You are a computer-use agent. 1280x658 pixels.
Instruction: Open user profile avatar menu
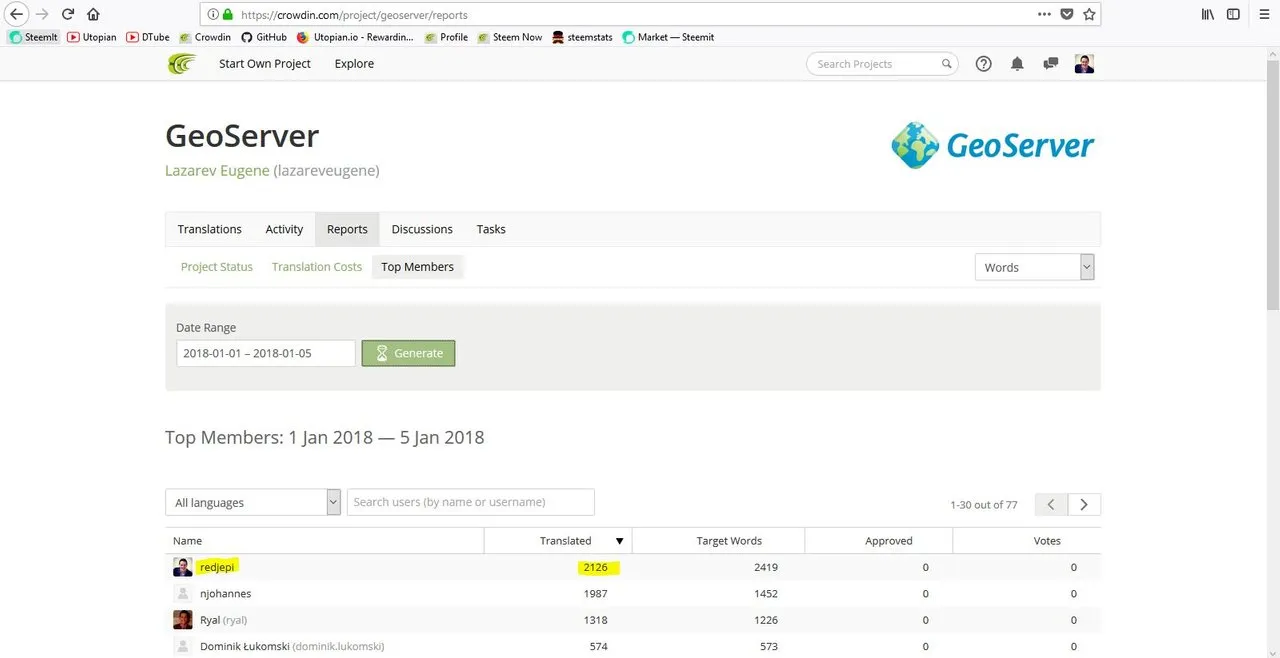click(x=1085, y=64)
